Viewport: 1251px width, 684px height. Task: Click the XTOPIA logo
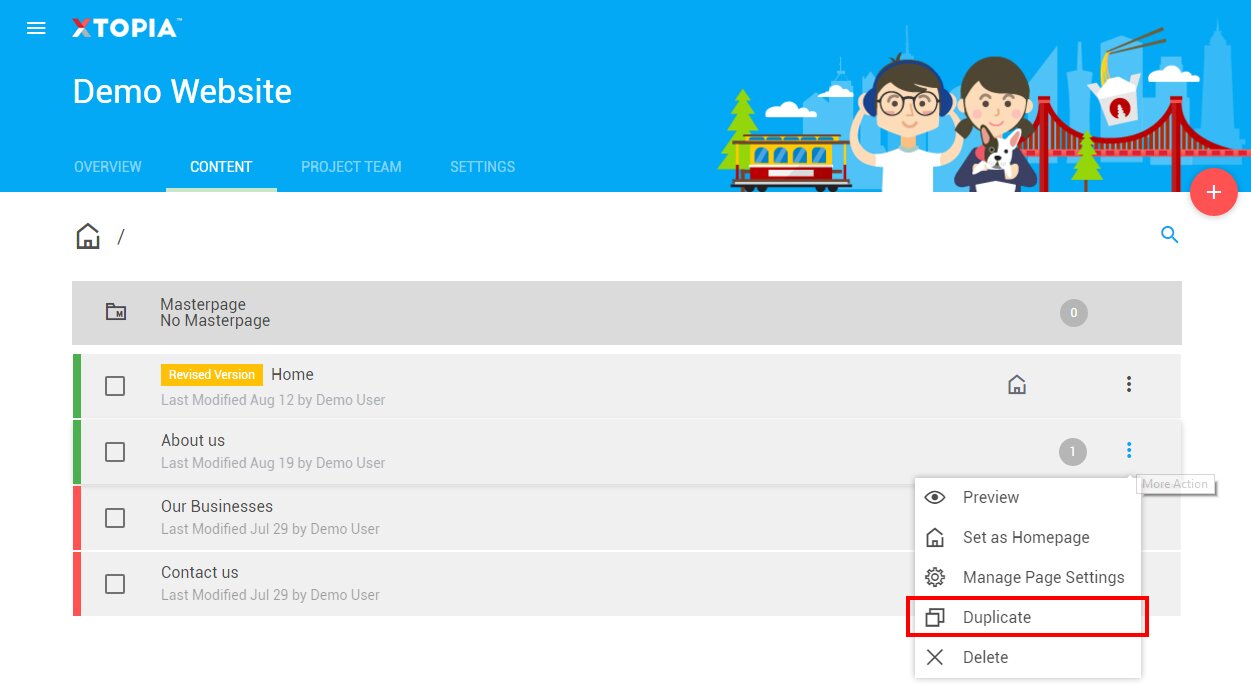[x=125, y=28]
